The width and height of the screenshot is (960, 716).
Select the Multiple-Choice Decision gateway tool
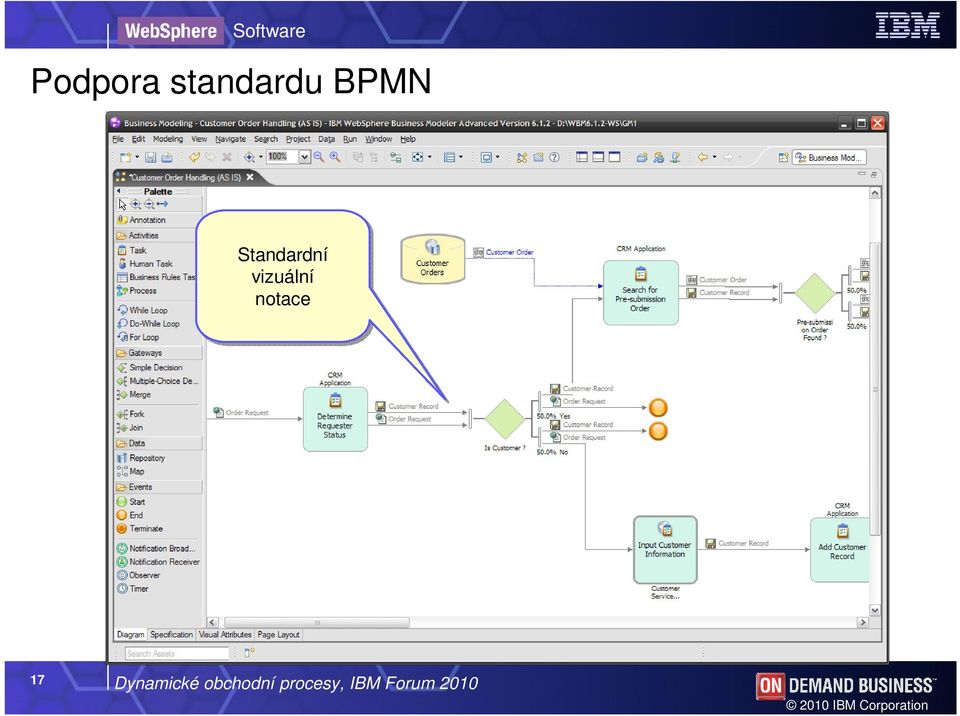pos(158,382)
